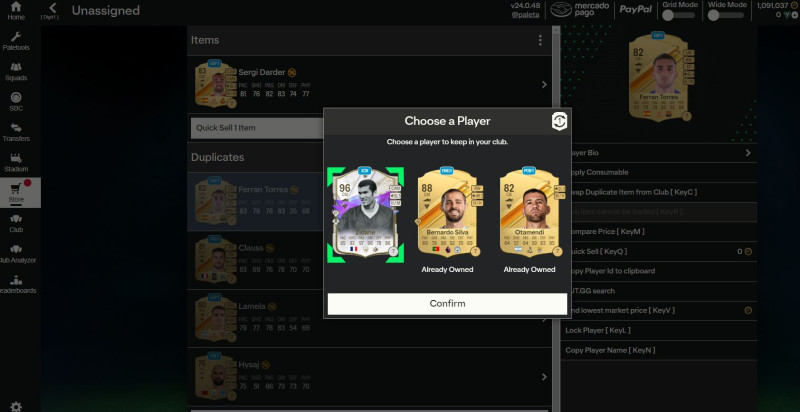This screenshot has width=800, height=412.
Task: Click Quick Sell 1 Item button
Action: pos(257,128)
